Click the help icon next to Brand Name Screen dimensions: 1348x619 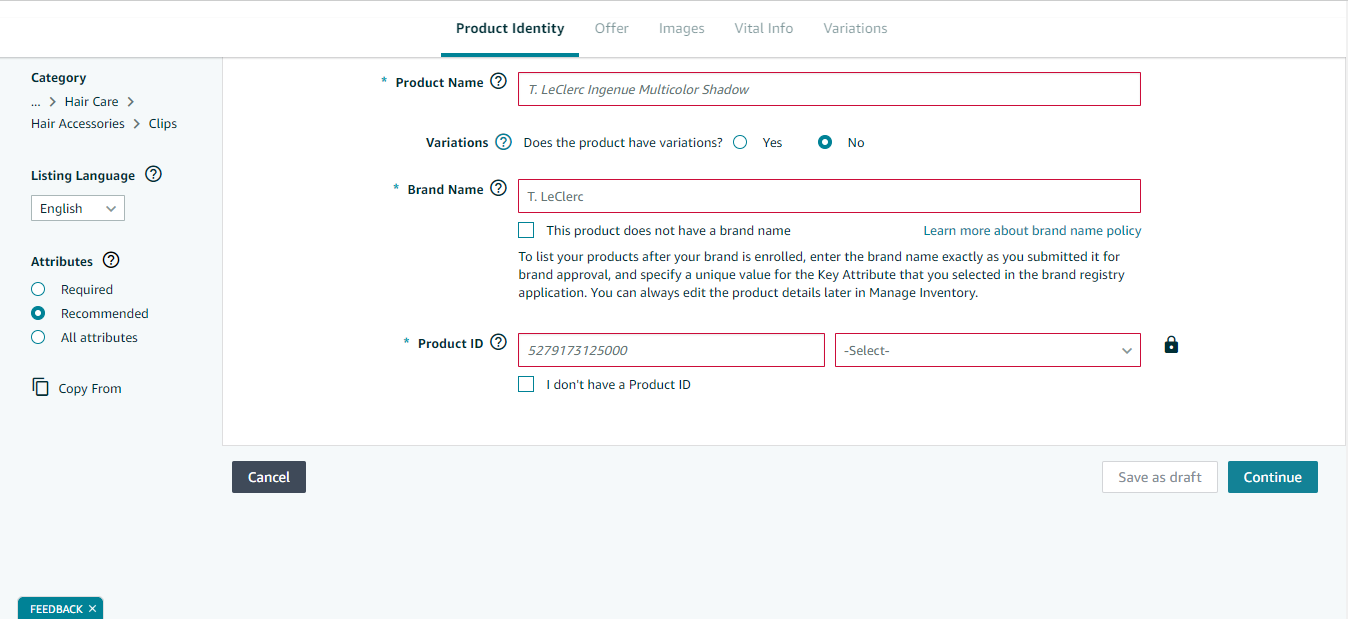click(498, 188)
